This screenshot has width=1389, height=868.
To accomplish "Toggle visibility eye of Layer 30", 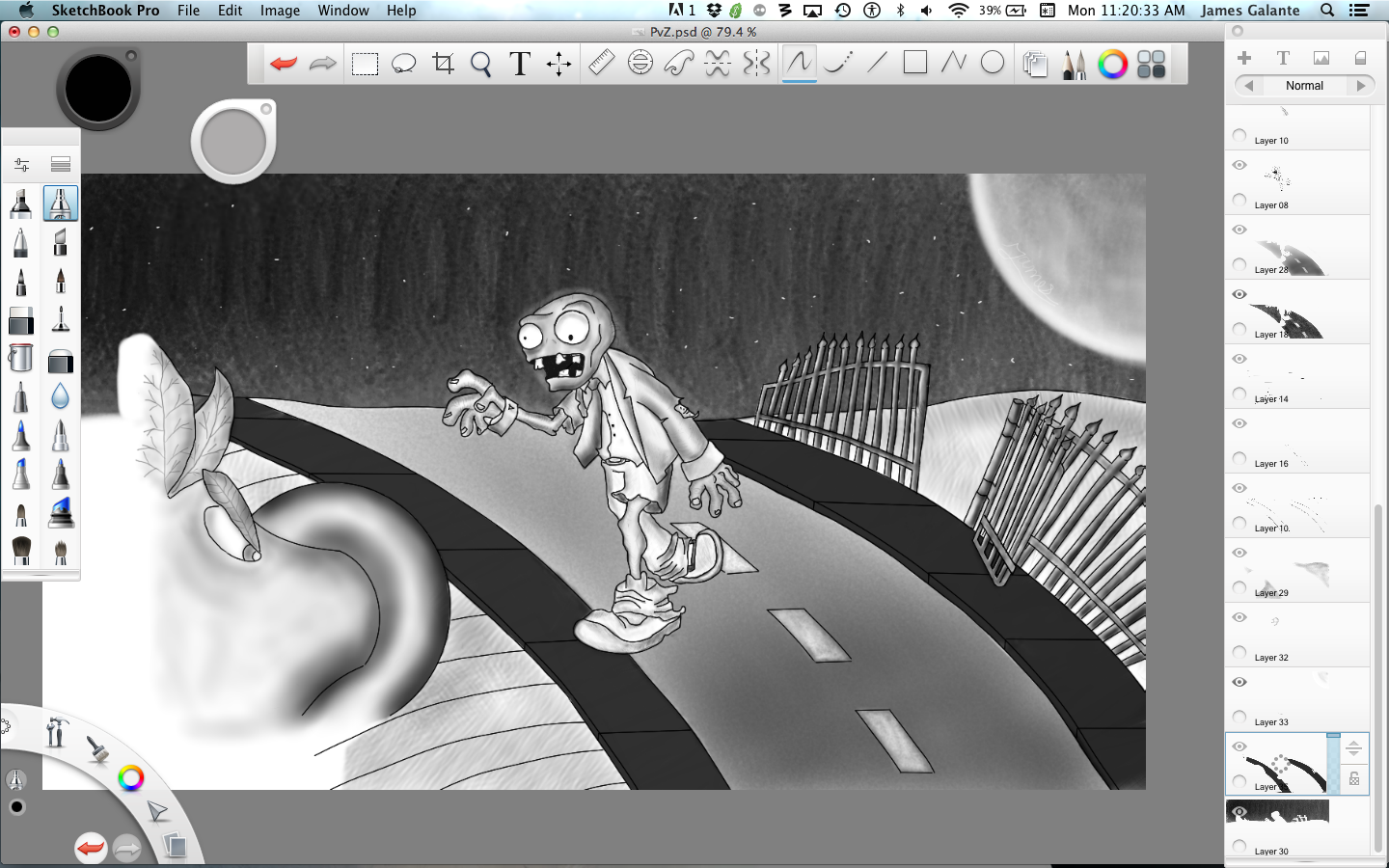I will click(x=1239, y=811).
